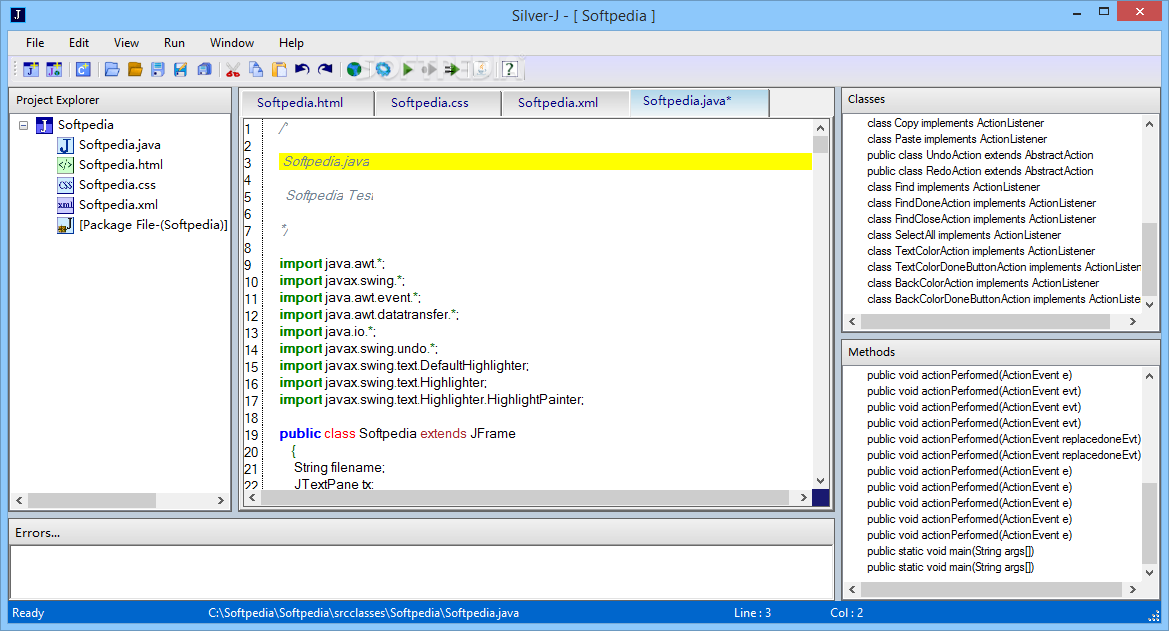Switch to the Softpedia.xml tab
The image size is (1169, 631).
coord(564,103)
